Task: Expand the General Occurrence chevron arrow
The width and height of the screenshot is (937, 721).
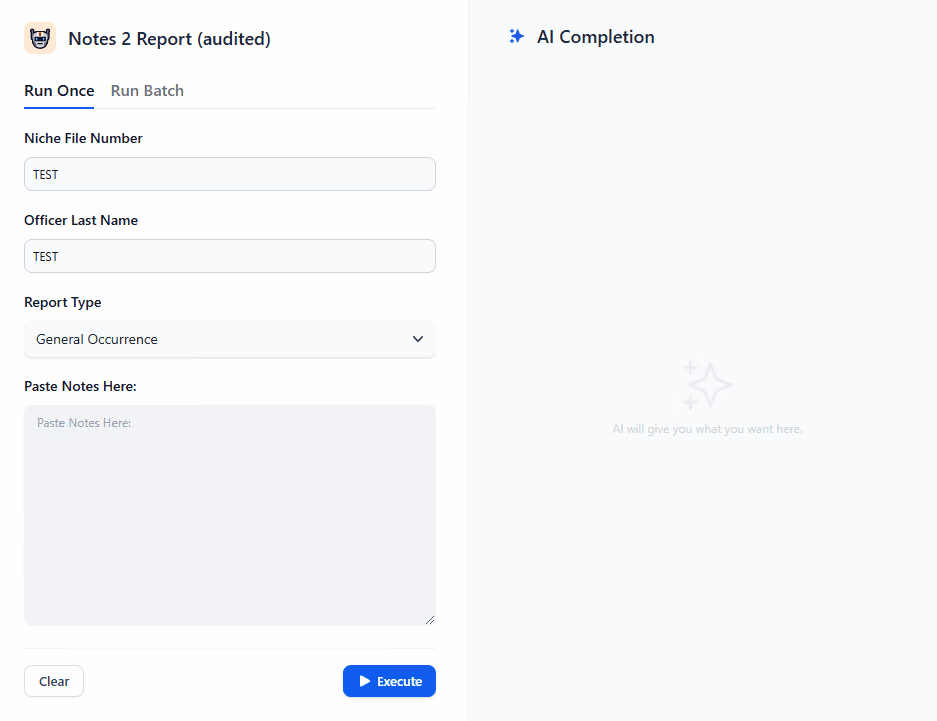Action: pyautogui.click(x=418, y=339)
